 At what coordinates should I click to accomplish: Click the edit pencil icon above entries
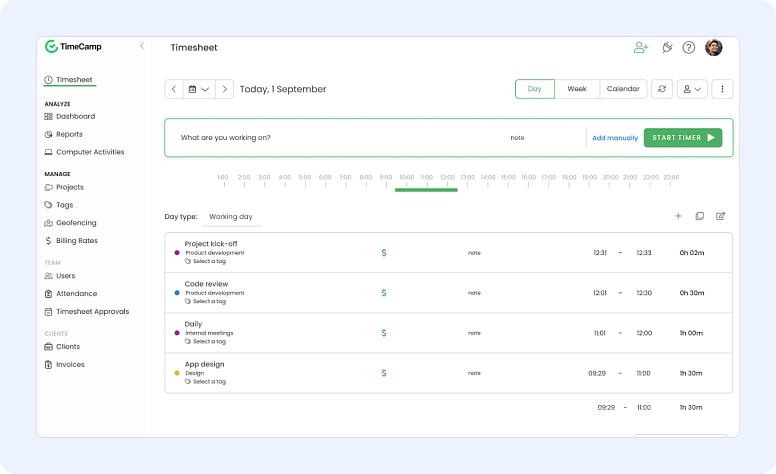pos(720,216)
